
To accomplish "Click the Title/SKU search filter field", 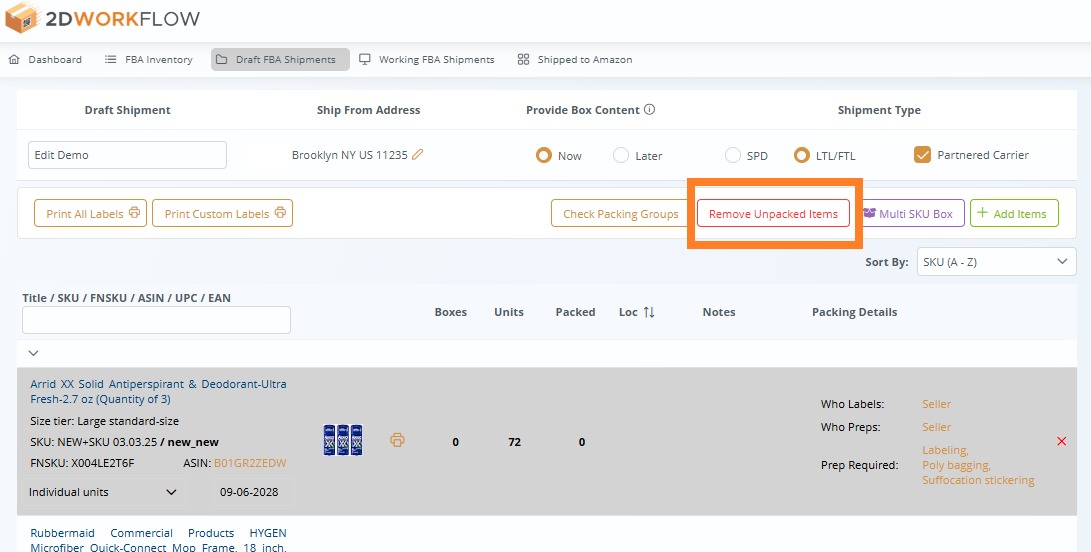I will tap(156, 320).
